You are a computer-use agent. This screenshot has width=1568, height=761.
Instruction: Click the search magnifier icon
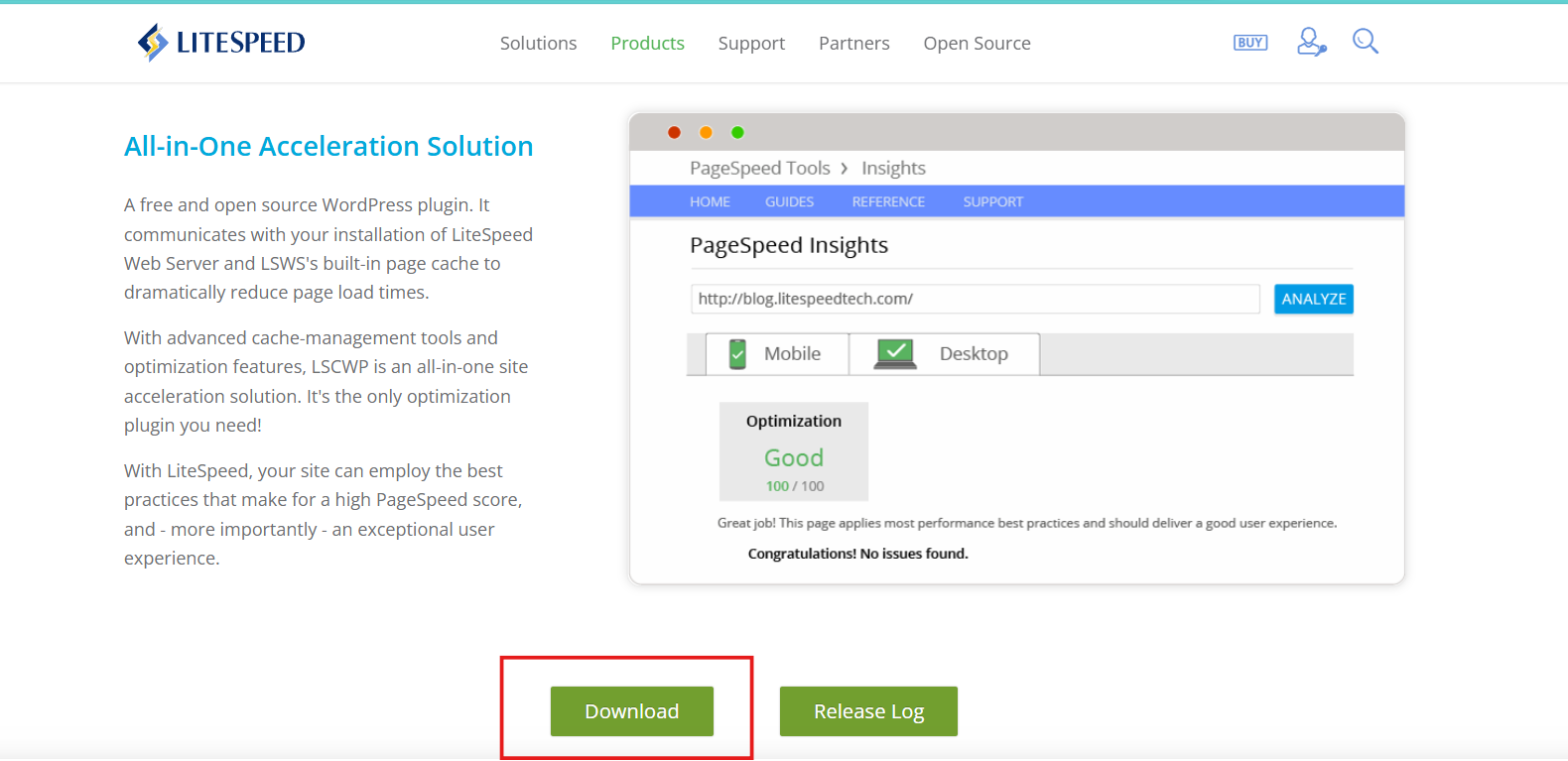pyautogui.click(x=1366, y=41)
